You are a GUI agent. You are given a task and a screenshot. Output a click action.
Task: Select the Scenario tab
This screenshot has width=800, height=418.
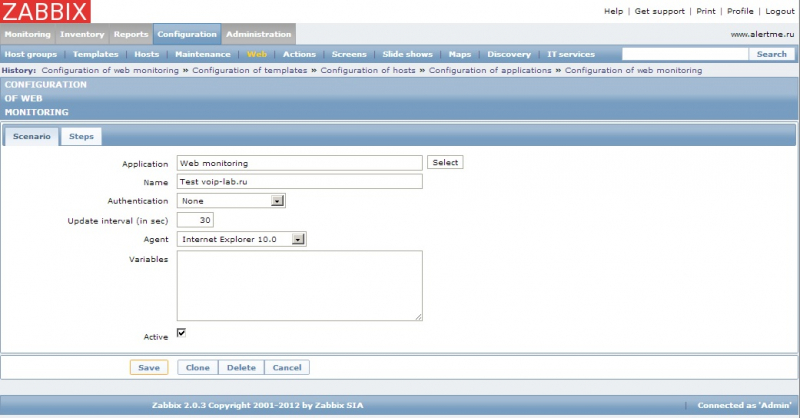[x=31, y=136]
